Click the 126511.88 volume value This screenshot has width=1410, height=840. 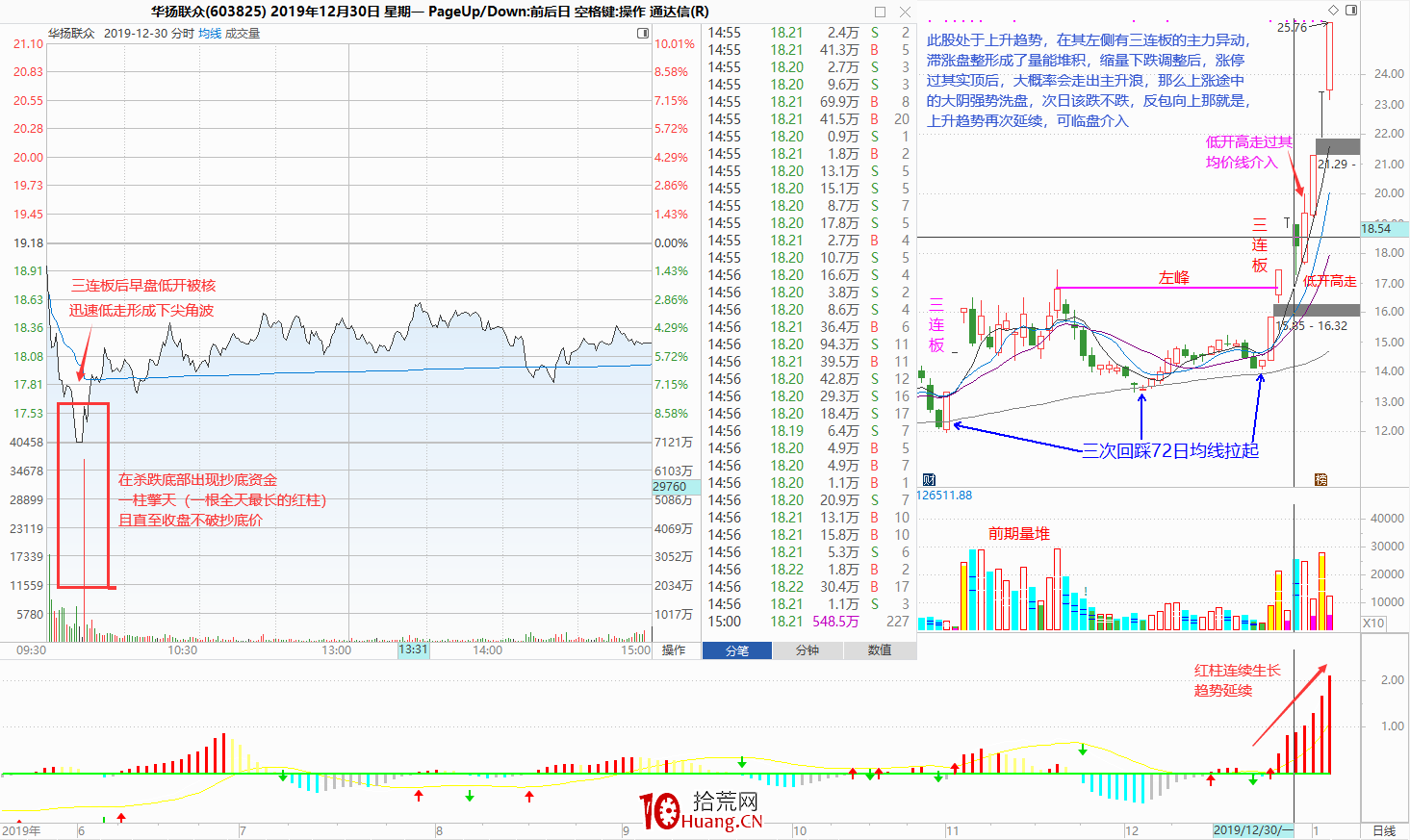[944, 496]
